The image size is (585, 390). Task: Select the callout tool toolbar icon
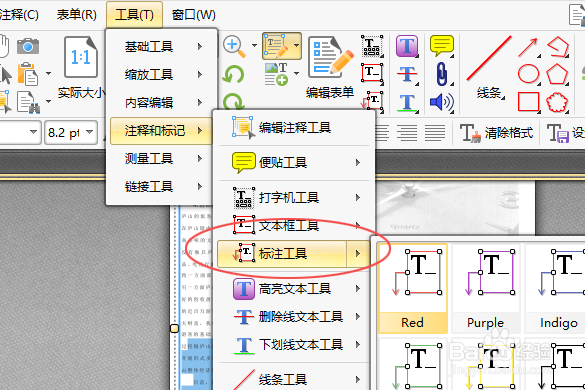pos(372,101)
